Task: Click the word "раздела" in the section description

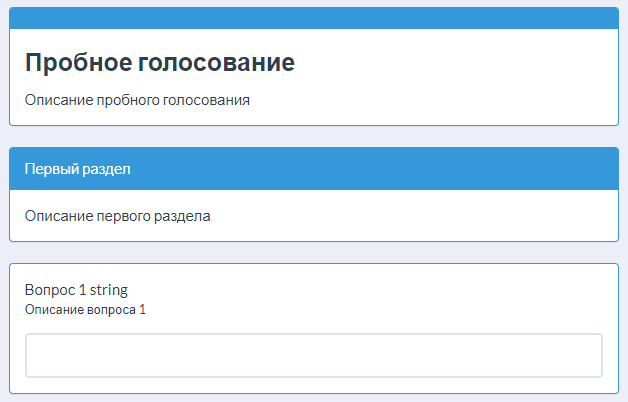Action: click(x=182, y=216)
